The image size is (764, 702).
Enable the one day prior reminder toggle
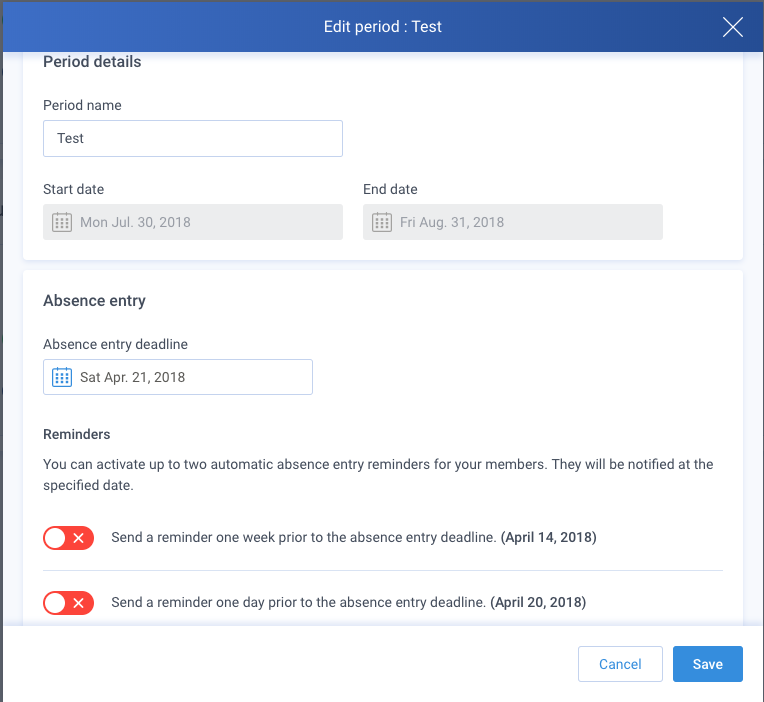[69, 603]
